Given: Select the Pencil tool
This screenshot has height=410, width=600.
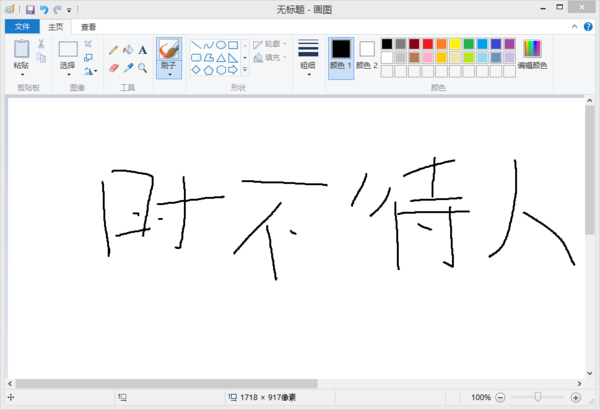Looking at the screenshot, I should (113, 49).
